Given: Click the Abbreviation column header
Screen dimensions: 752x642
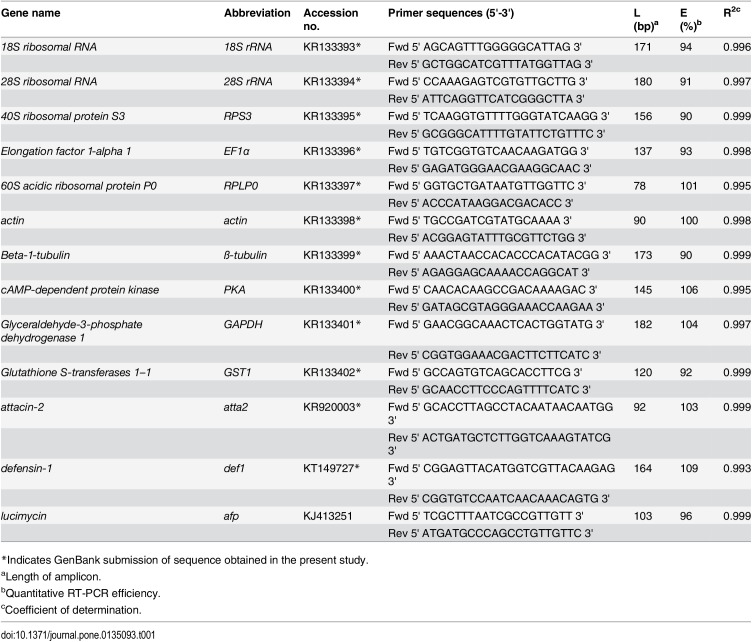Looking at the screenshot, I should [x=257, y=13].
